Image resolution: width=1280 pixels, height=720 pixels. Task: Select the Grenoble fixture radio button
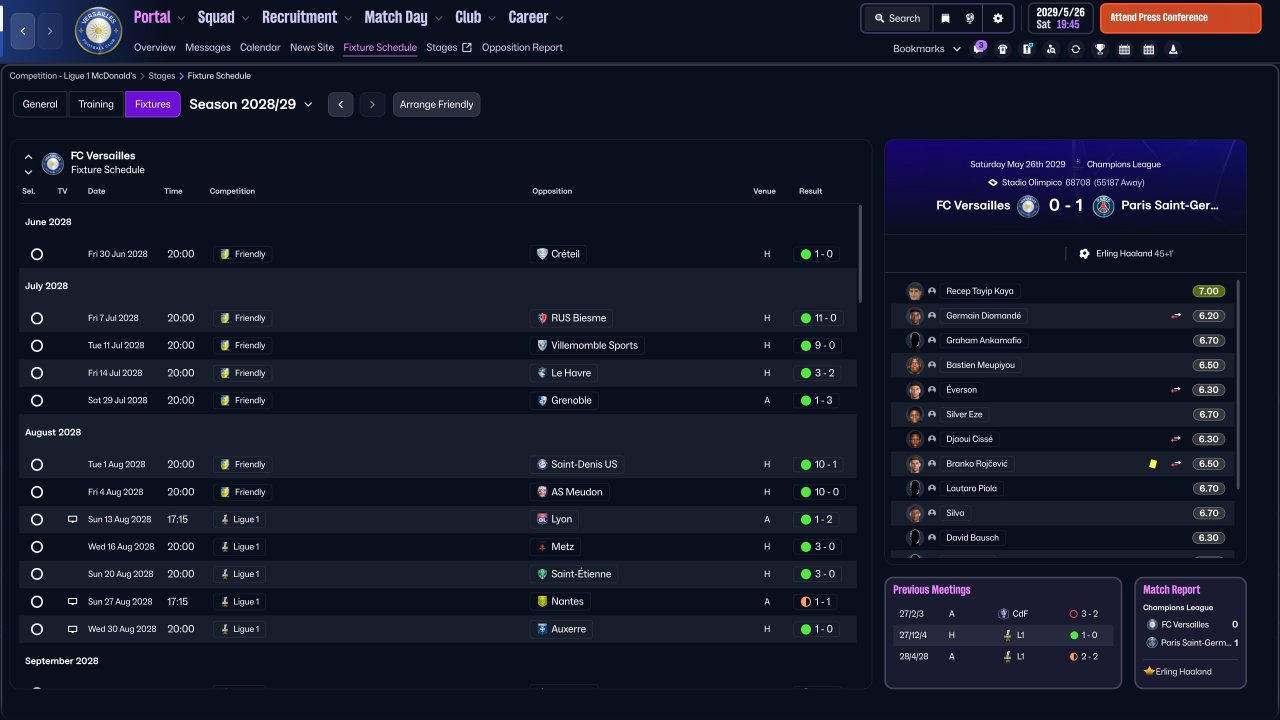[37, 401]
